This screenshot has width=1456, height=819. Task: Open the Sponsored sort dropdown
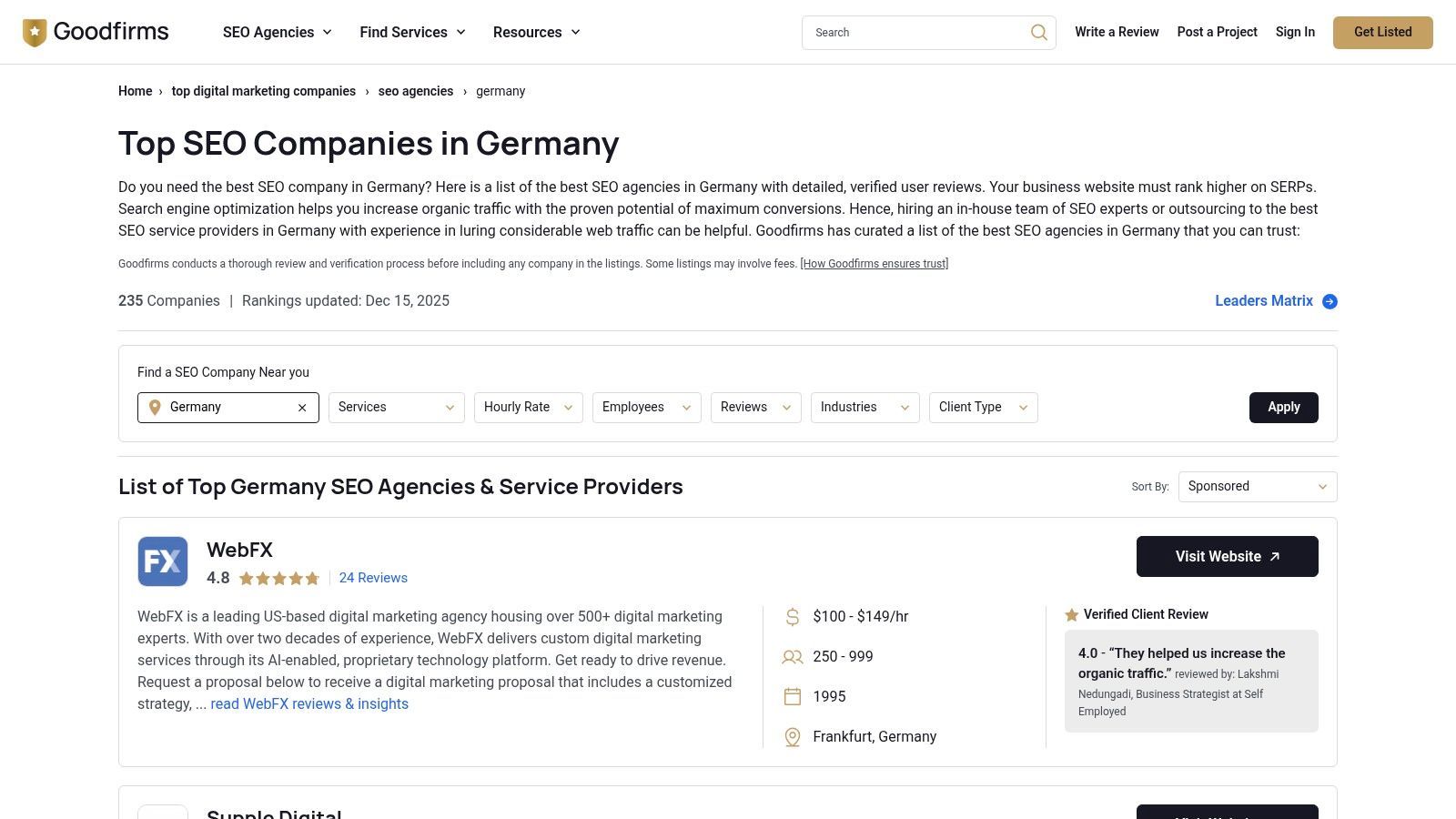tap(1257, 486)
